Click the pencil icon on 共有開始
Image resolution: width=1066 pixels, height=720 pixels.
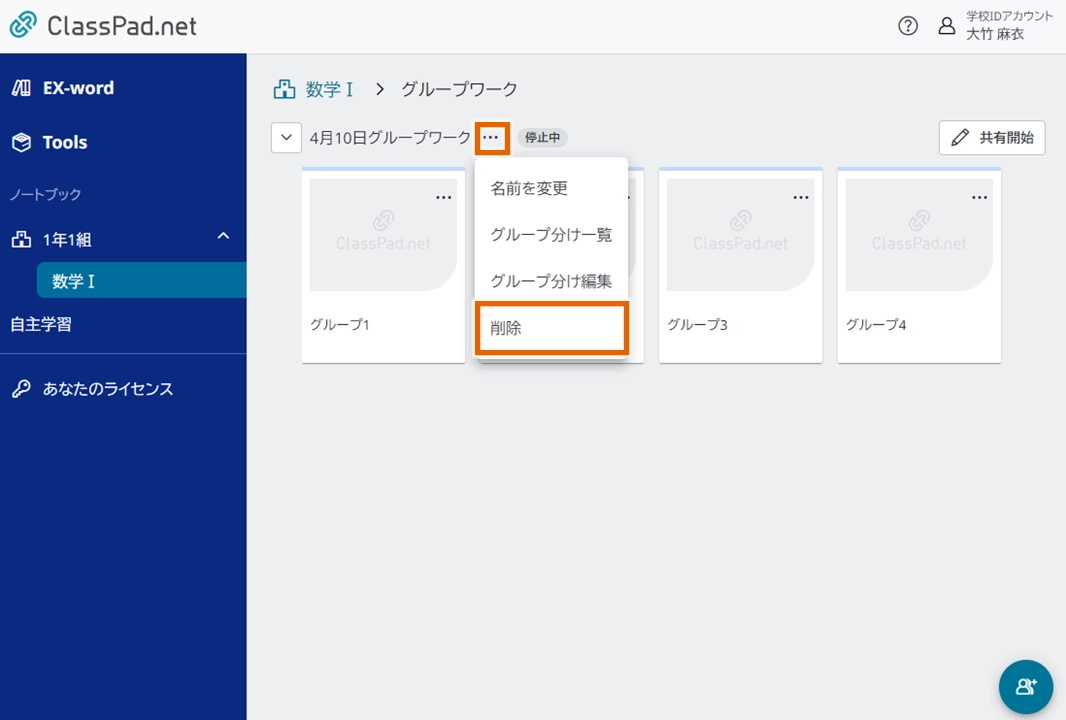click(x=960, y=137)
